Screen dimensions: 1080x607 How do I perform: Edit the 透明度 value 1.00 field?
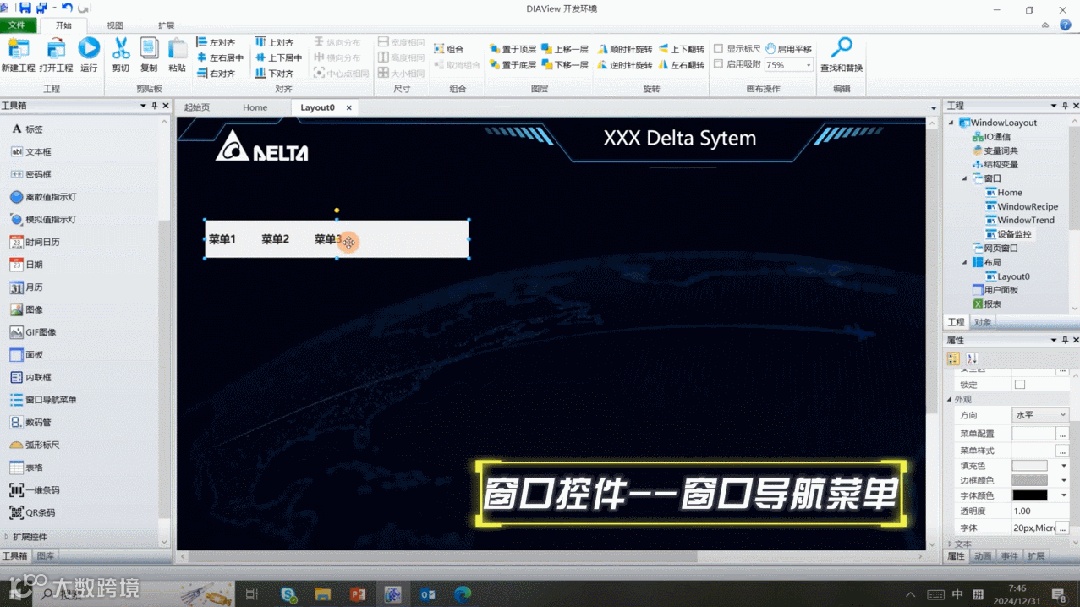pyautogui.click(x=1040, y=511)
